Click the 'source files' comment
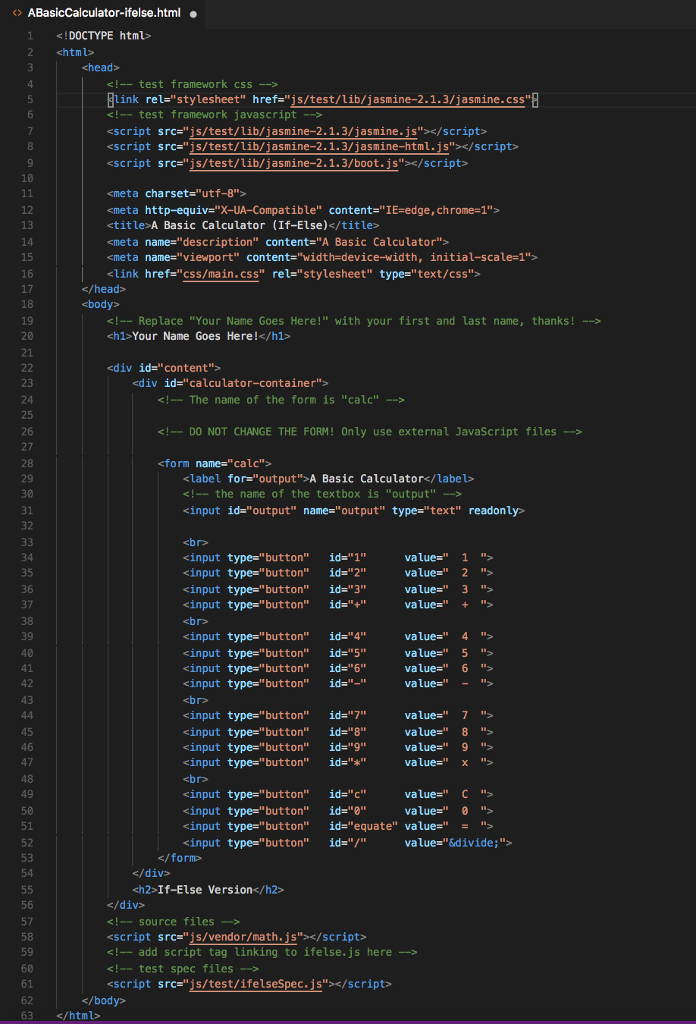Viewport: 696px width, 1024px height. click(174, 922)
